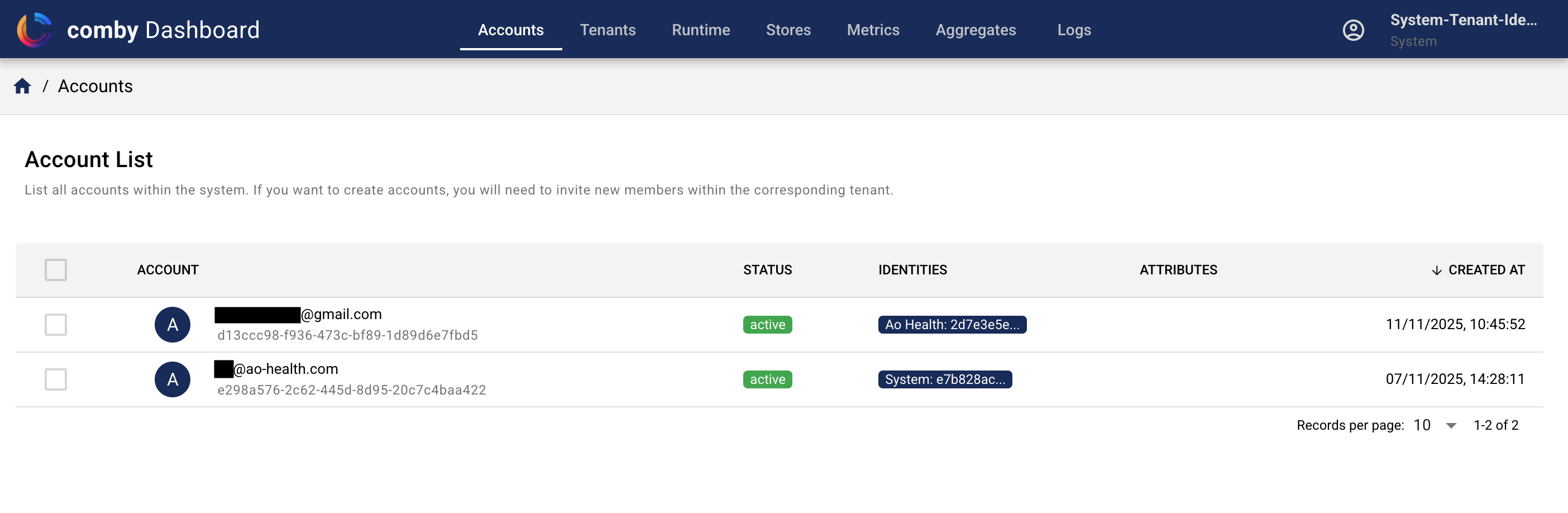This screenshot has width=1568, height=513.
Task: Check the checkbox for the ao-health.com account row
Action: pos(55,379)
